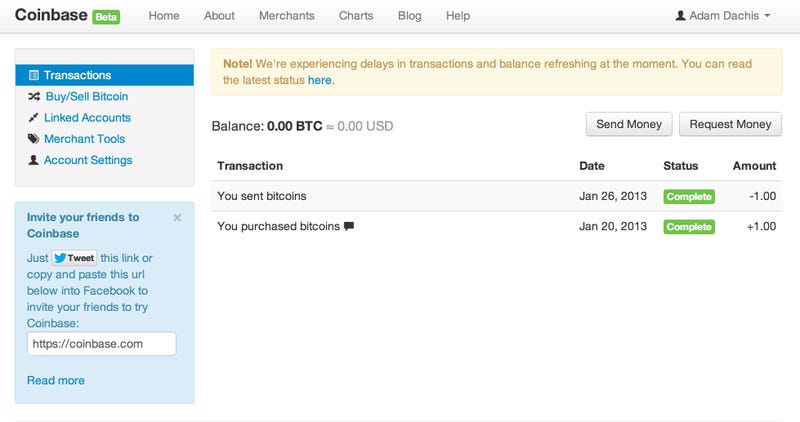This screenshot has width=800, height=422.
Task: Dismiss the Invite your friends box
Action: point(177,218)
